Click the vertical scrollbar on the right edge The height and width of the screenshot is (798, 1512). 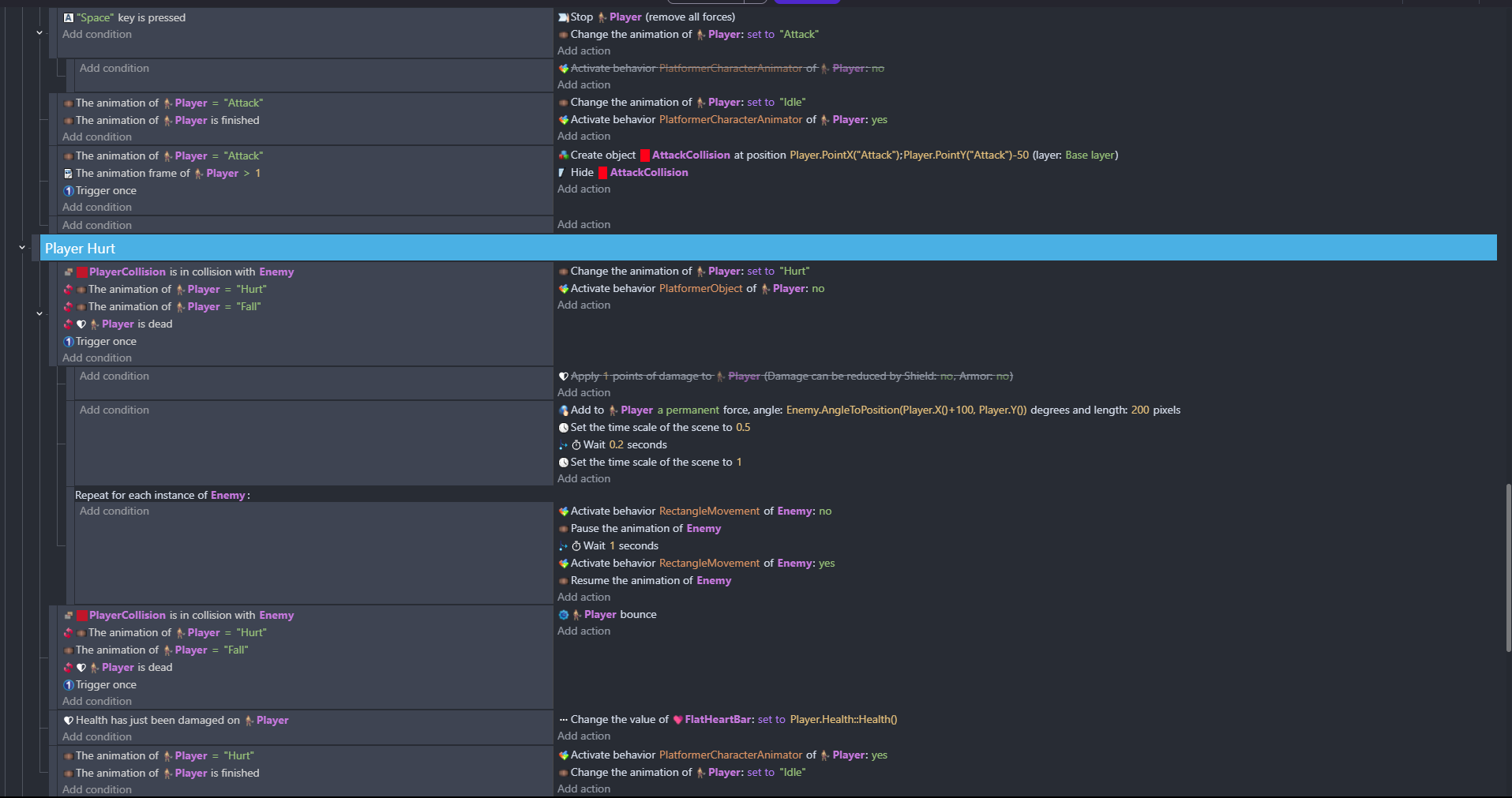(1507, 568)
